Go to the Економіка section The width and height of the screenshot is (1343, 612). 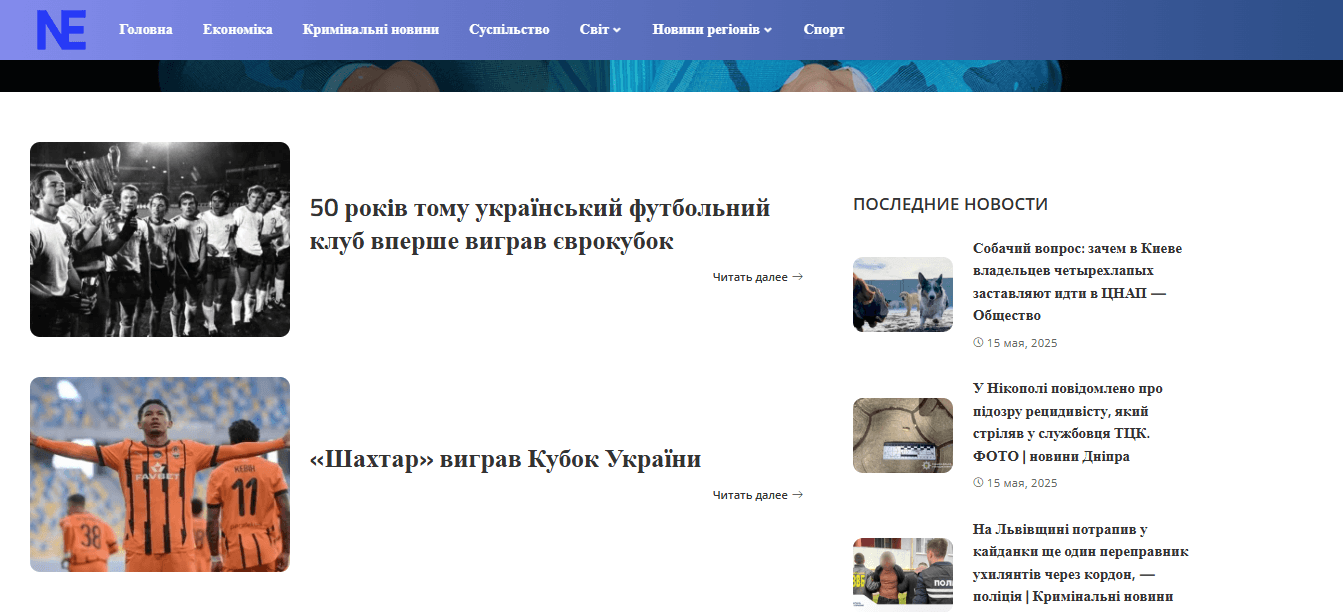tap(237, 29)
